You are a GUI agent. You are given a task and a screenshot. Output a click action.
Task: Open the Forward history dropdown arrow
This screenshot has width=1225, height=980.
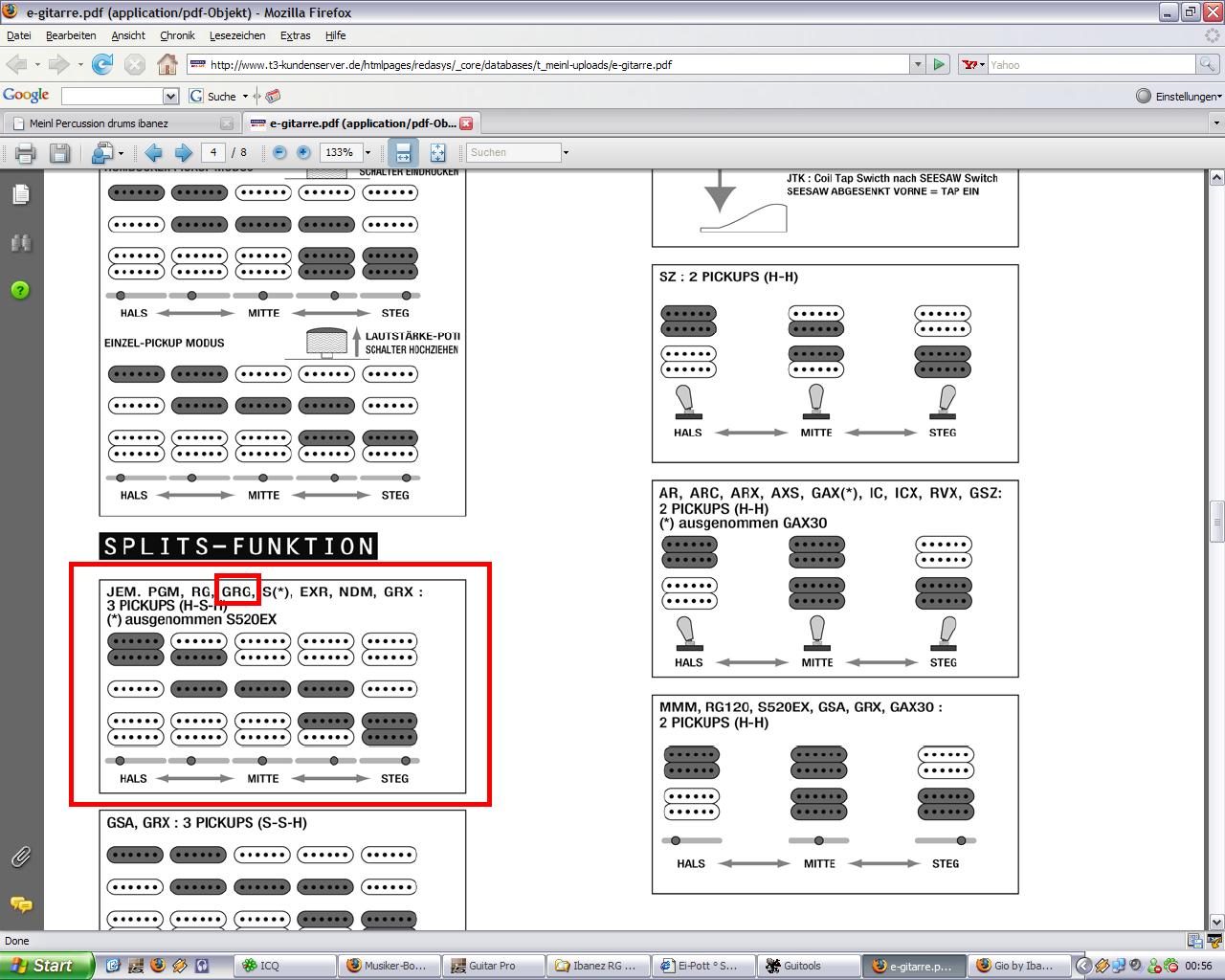click(x=80, y=65)
